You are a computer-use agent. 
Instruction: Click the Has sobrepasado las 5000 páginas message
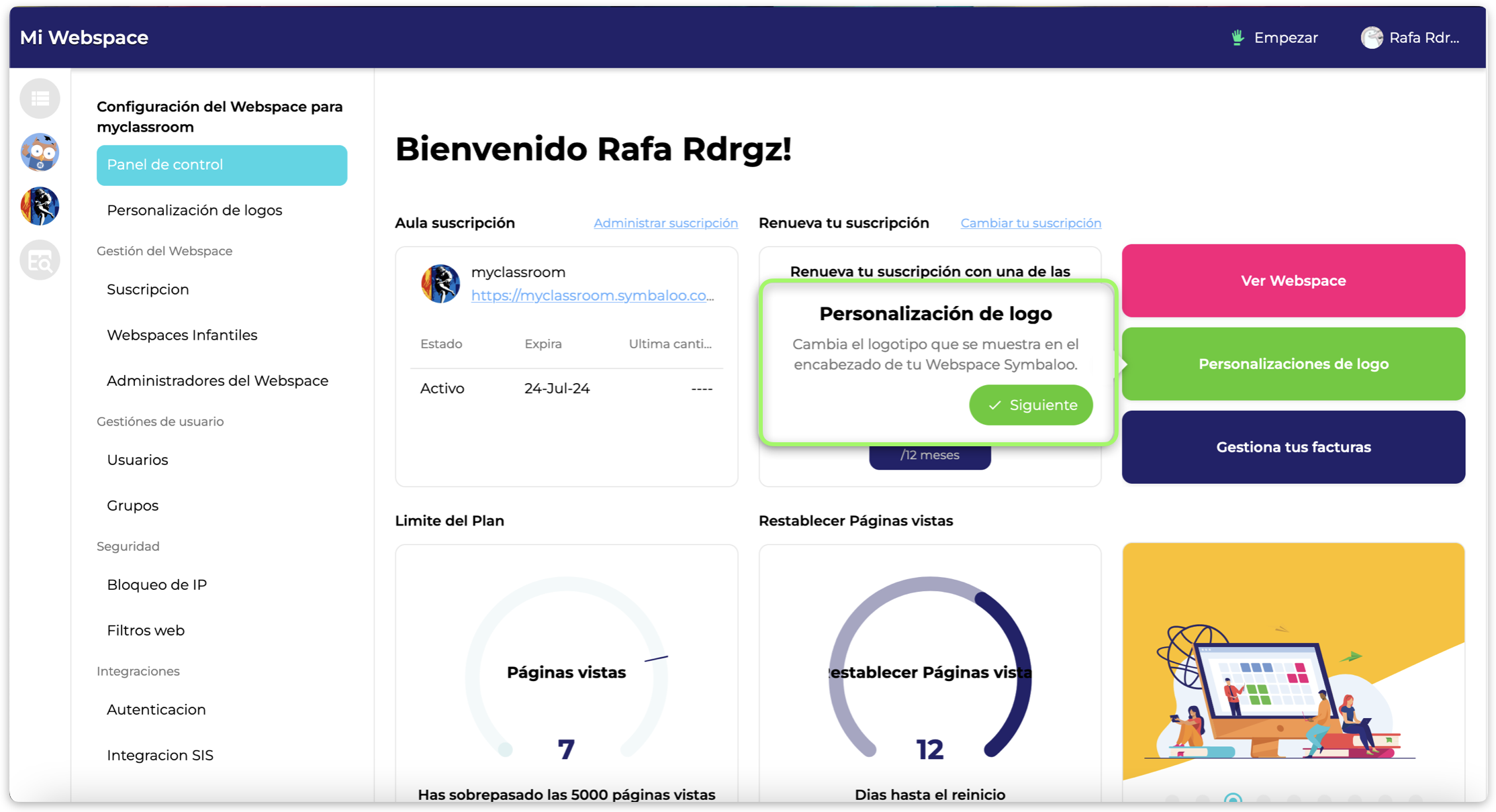pyautogui.click(x=566, y=795)
